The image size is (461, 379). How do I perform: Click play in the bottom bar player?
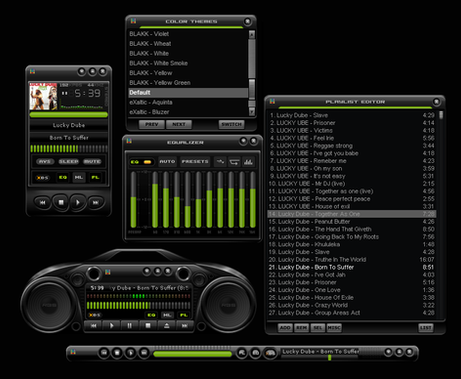(131, 352)
